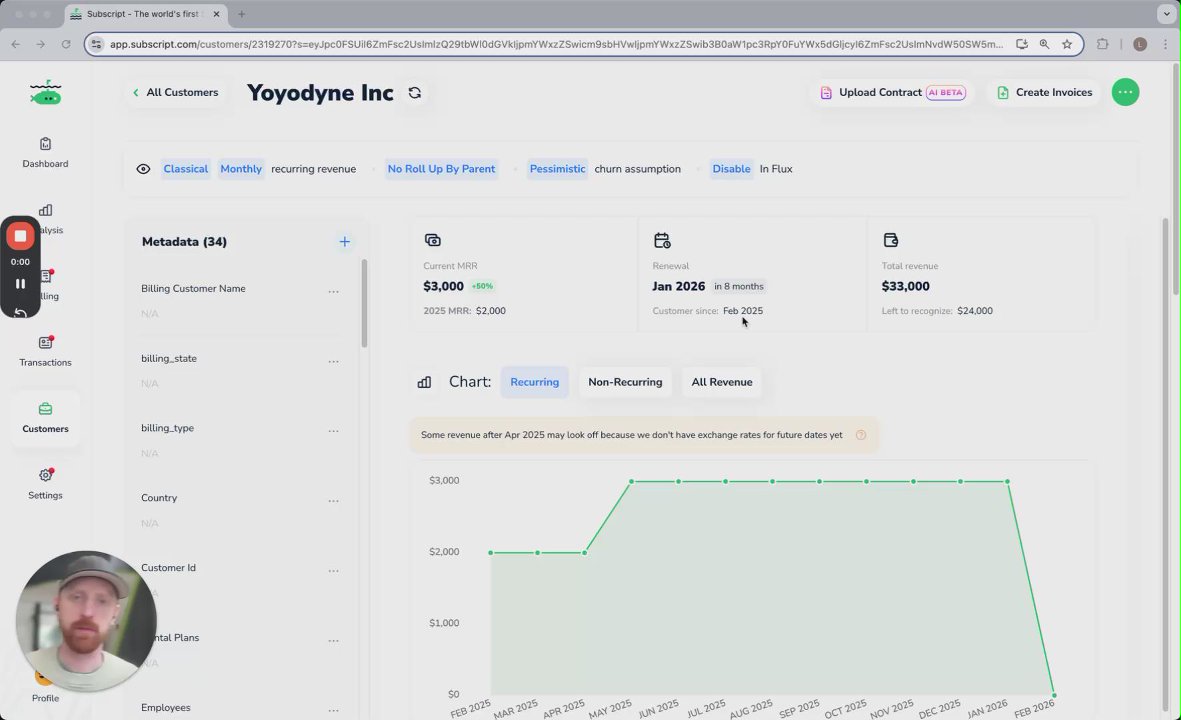Open options for Billing Customer Name
The width and height of the screenshot is (1181, 720).
pos(334,291)
